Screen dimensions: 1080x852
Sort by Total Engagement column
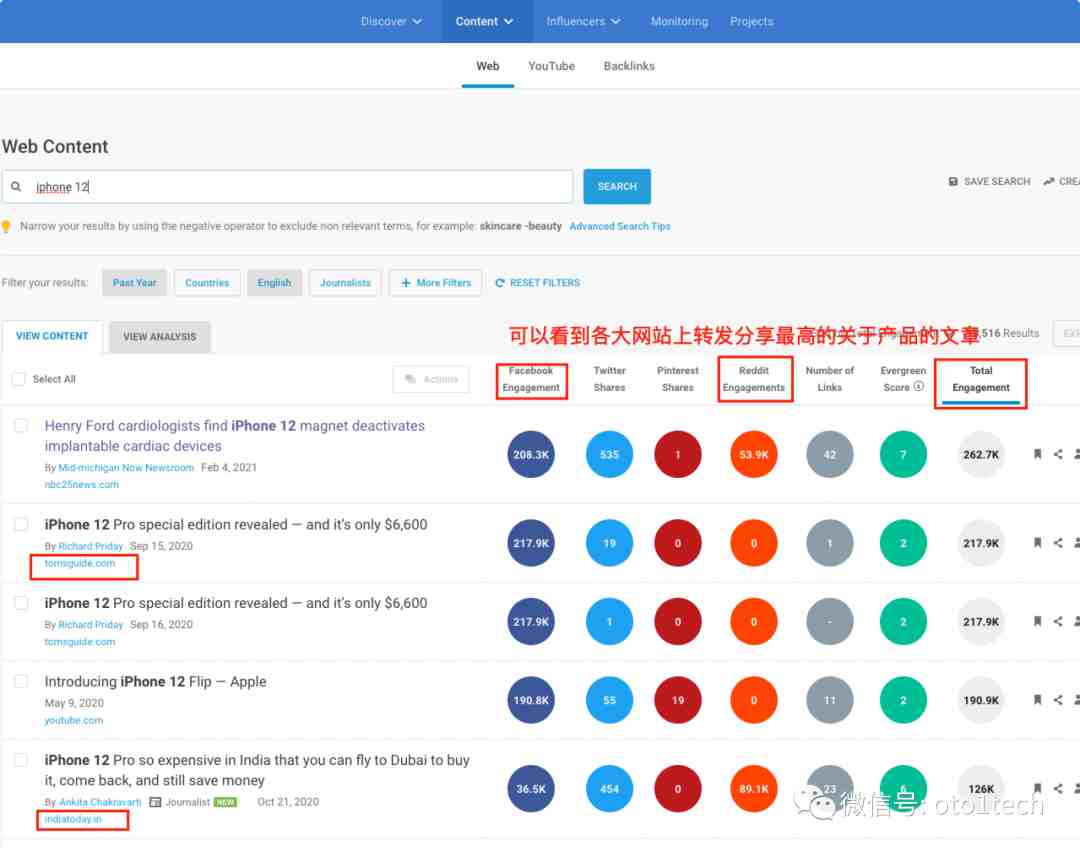pos(981,379)
